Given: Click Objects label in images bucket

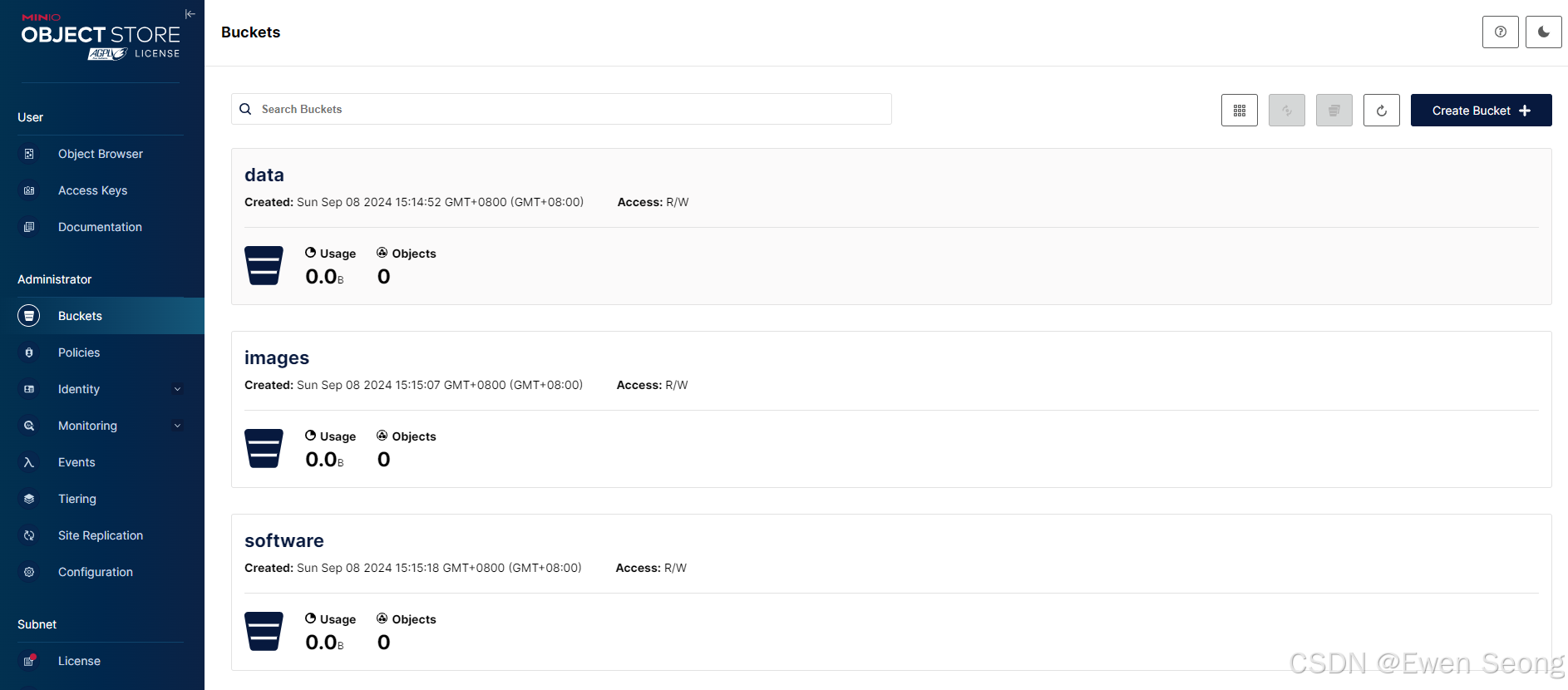Looking at the screenshot, I should pos(407,436).
